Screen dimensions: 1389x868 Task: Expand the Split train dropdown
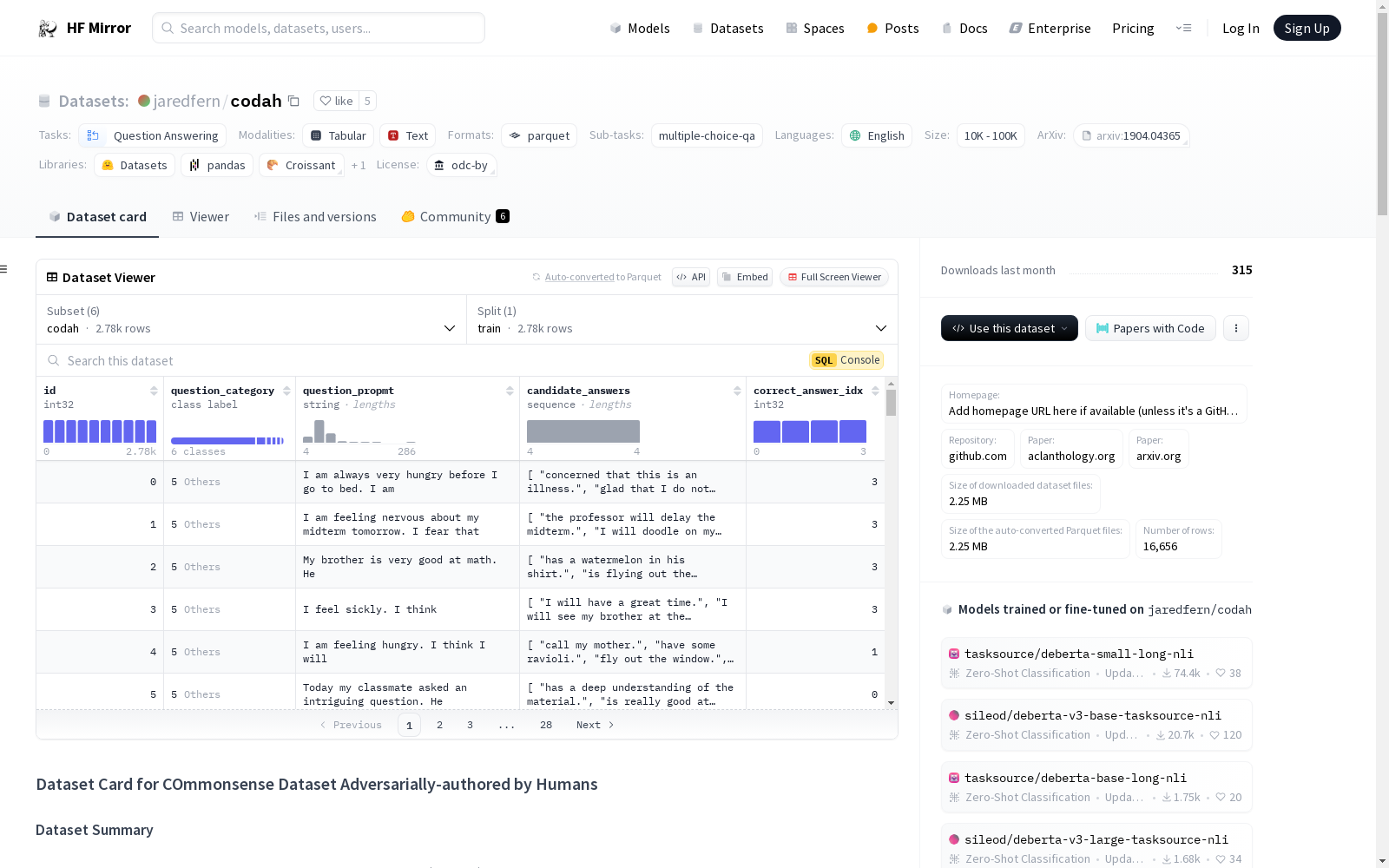tap(682, 319)
